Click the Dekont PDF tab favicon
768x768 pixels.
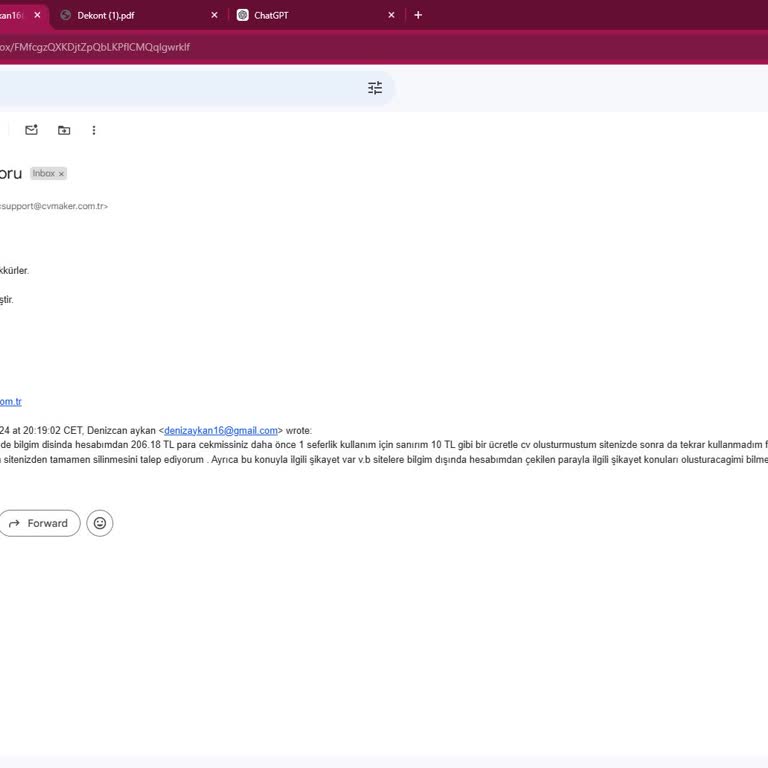tap(66, 15)
